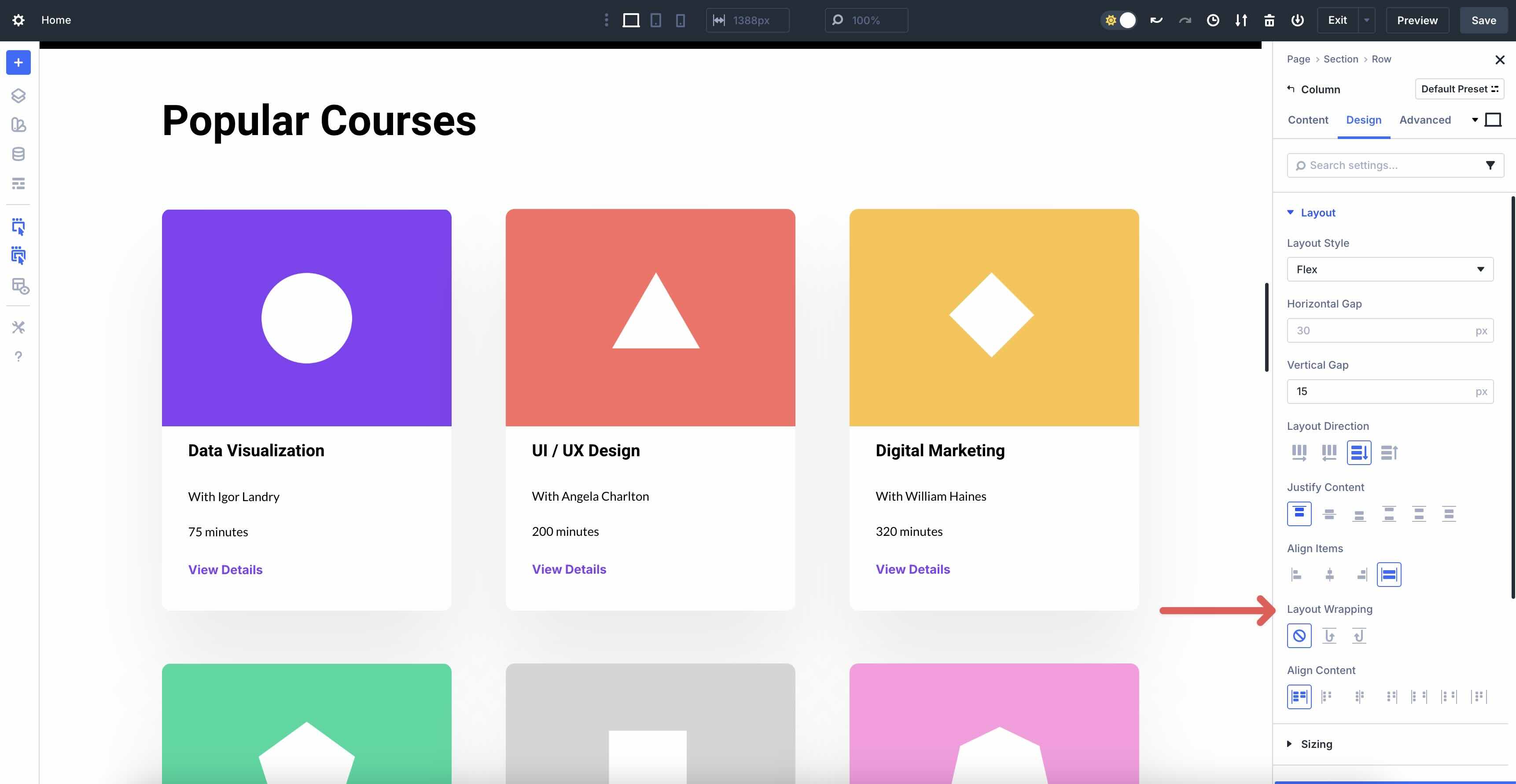Open the Layers/structure panel icon
Image resolution: width=1516 pixels, height=784 pixels.
18,95
